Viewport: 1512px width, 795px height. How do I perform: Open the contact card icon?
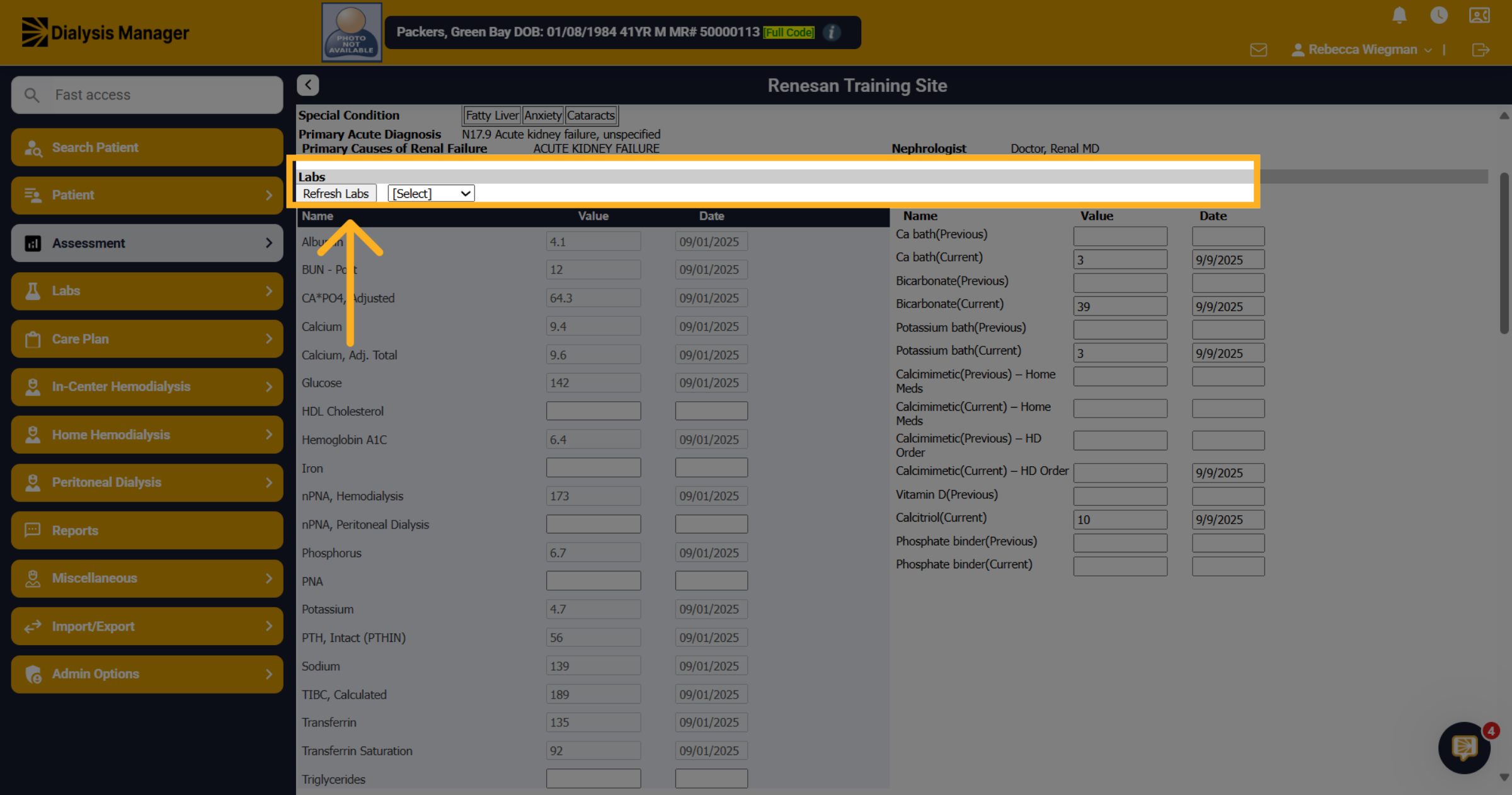click(1479, 15)
